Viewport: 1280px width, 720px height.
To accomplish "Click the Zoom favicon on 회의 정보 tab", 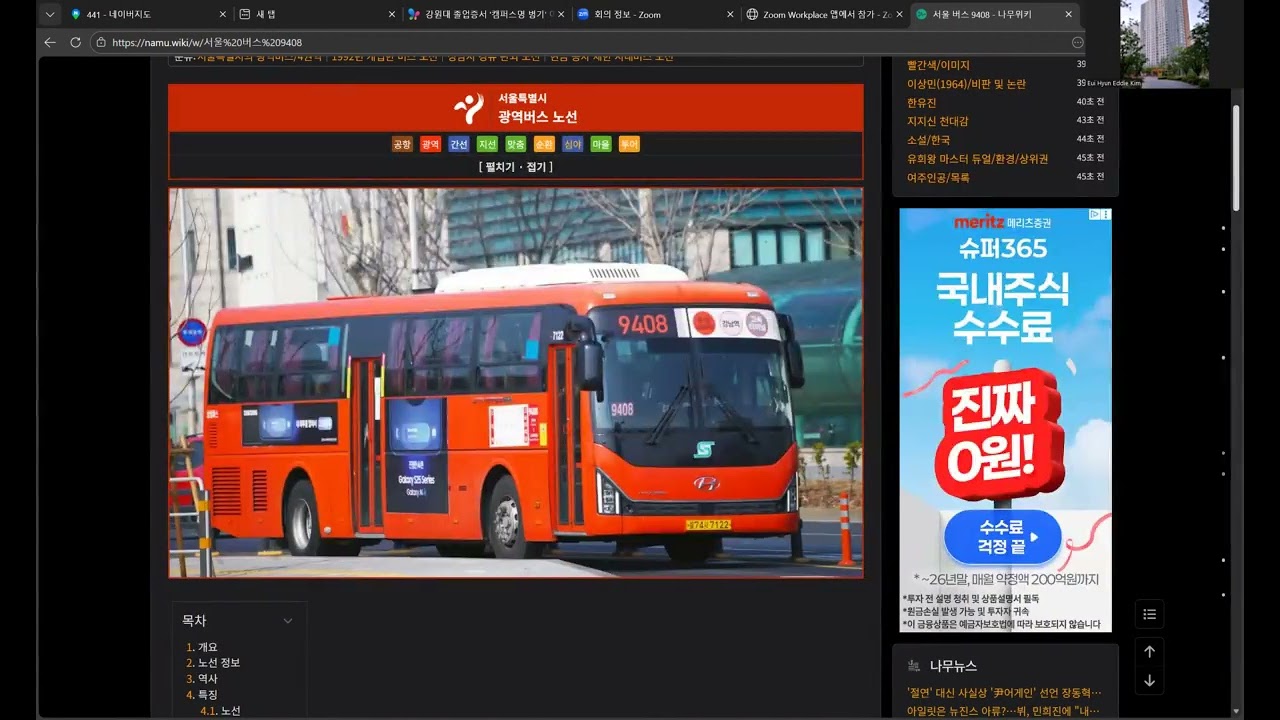I will [x=583, y=14].
